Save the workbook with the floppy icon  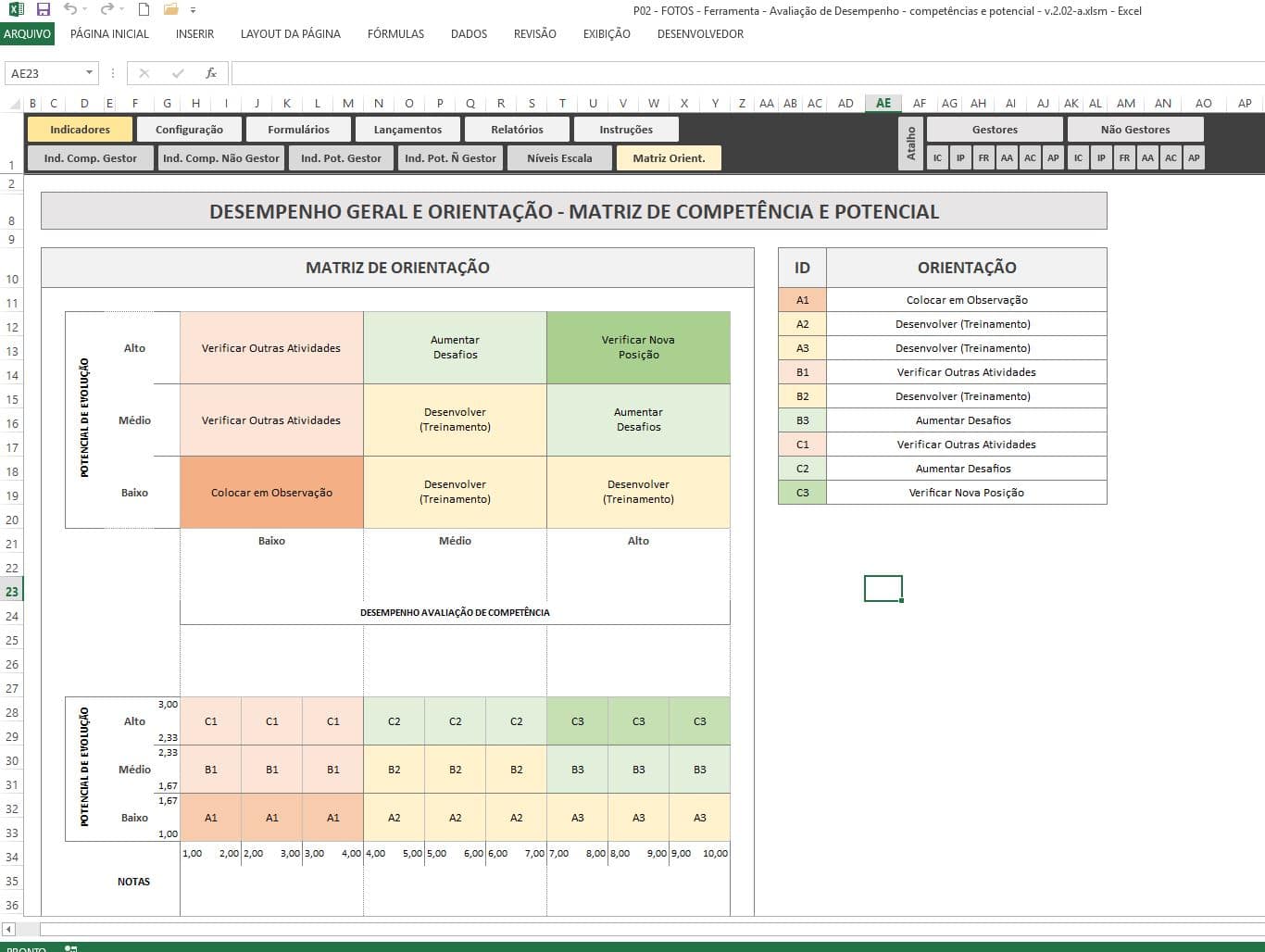(43, 10)
